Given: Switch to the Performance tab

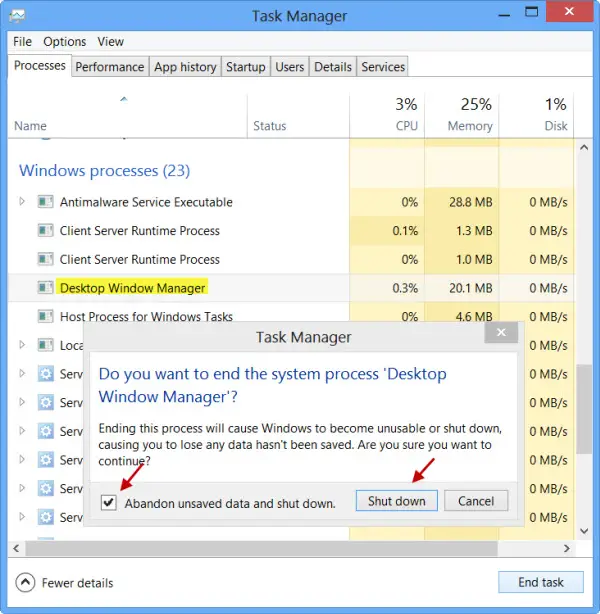Looking at the screenshot, I should coord(110,67).
